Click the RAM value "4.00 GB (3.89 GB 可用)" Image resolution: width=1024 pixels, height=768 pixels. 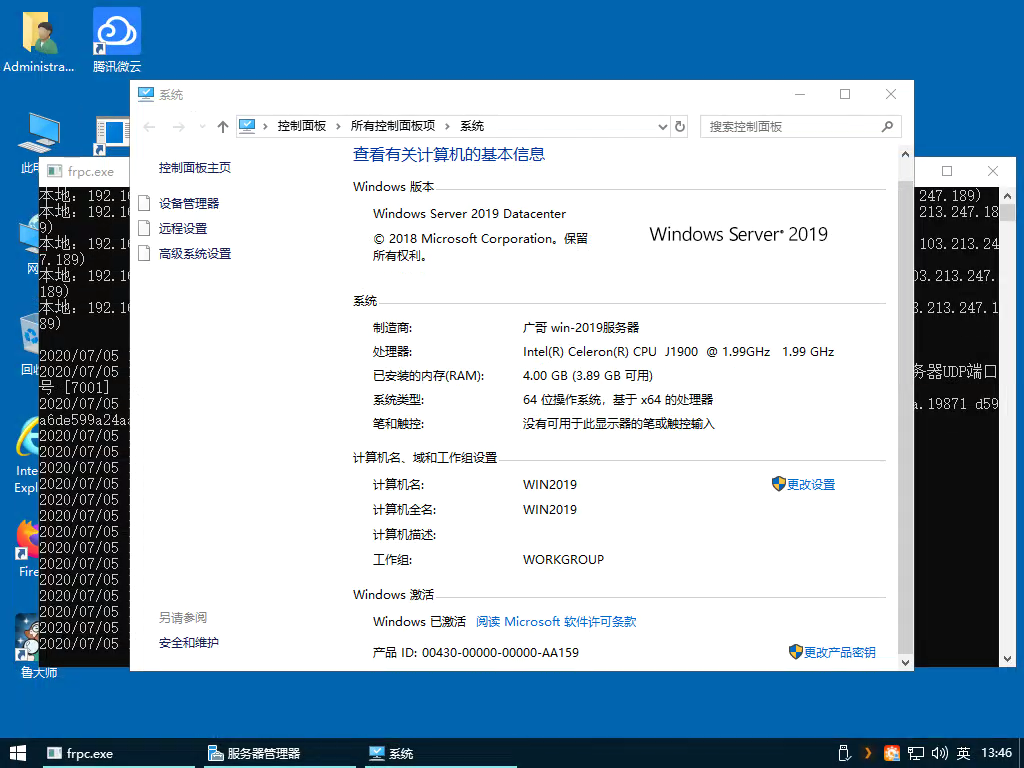588,376
